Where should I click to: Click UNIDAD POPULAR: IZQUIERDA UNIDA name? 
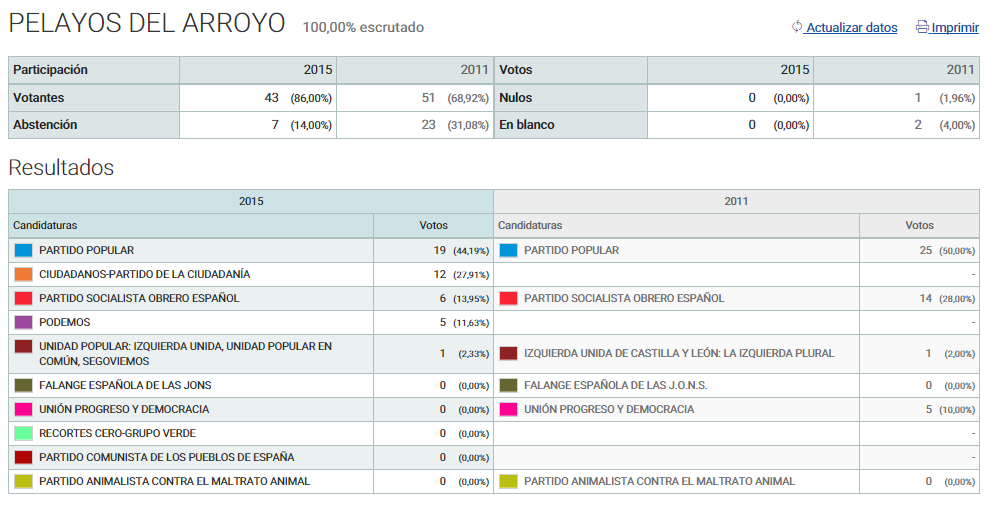[186, 354]
